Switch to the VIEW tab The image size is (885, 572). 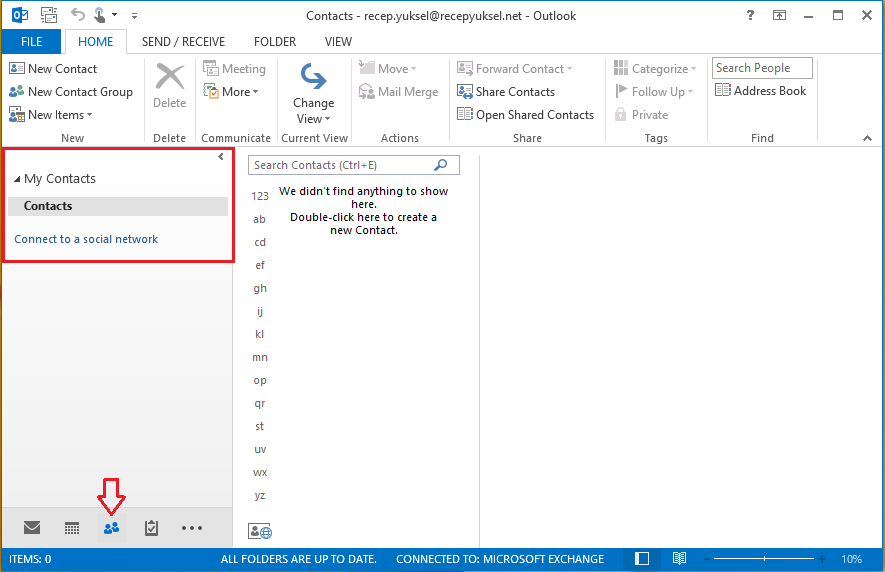[x=338, y=42]
